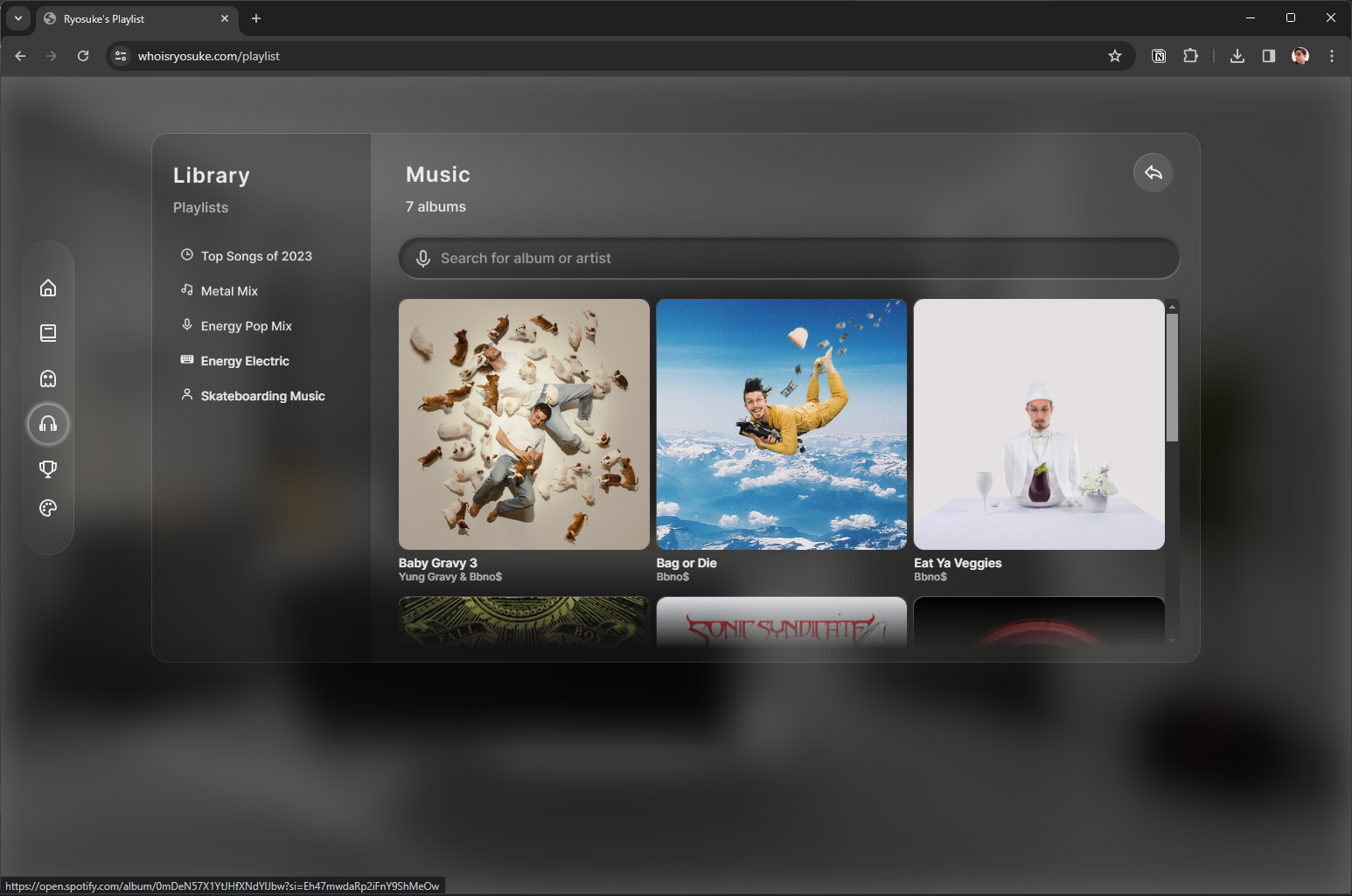
Task: Open the Downloads icon in the toolbar
Action: 1237,55
